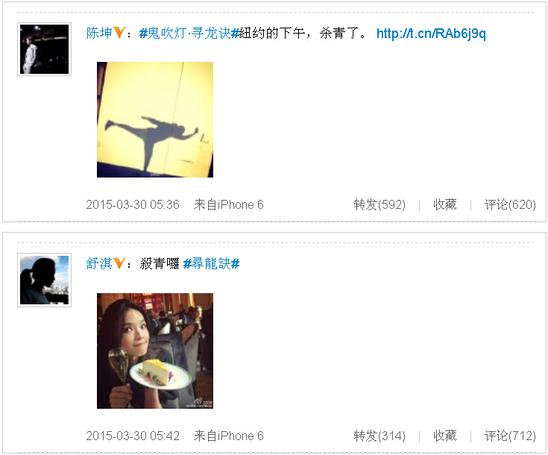Image resolution: width=548 pixels, height=455 pixels.
Task: Repost 舒淇's post via 转发(314)
Action: tap(380, 436)
